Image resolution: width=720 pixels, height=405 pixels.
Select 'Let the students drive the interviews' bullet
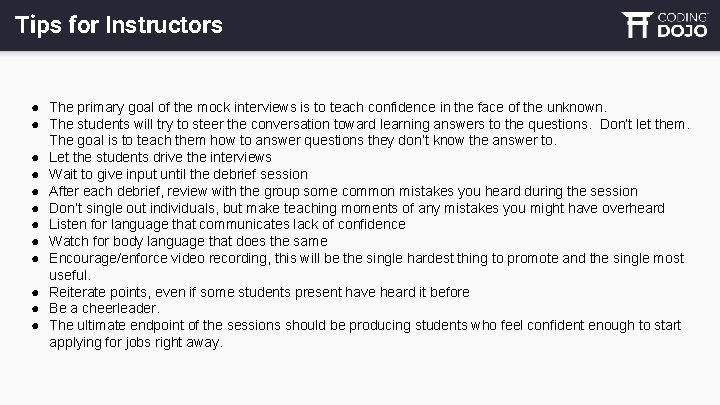(160, 157)
